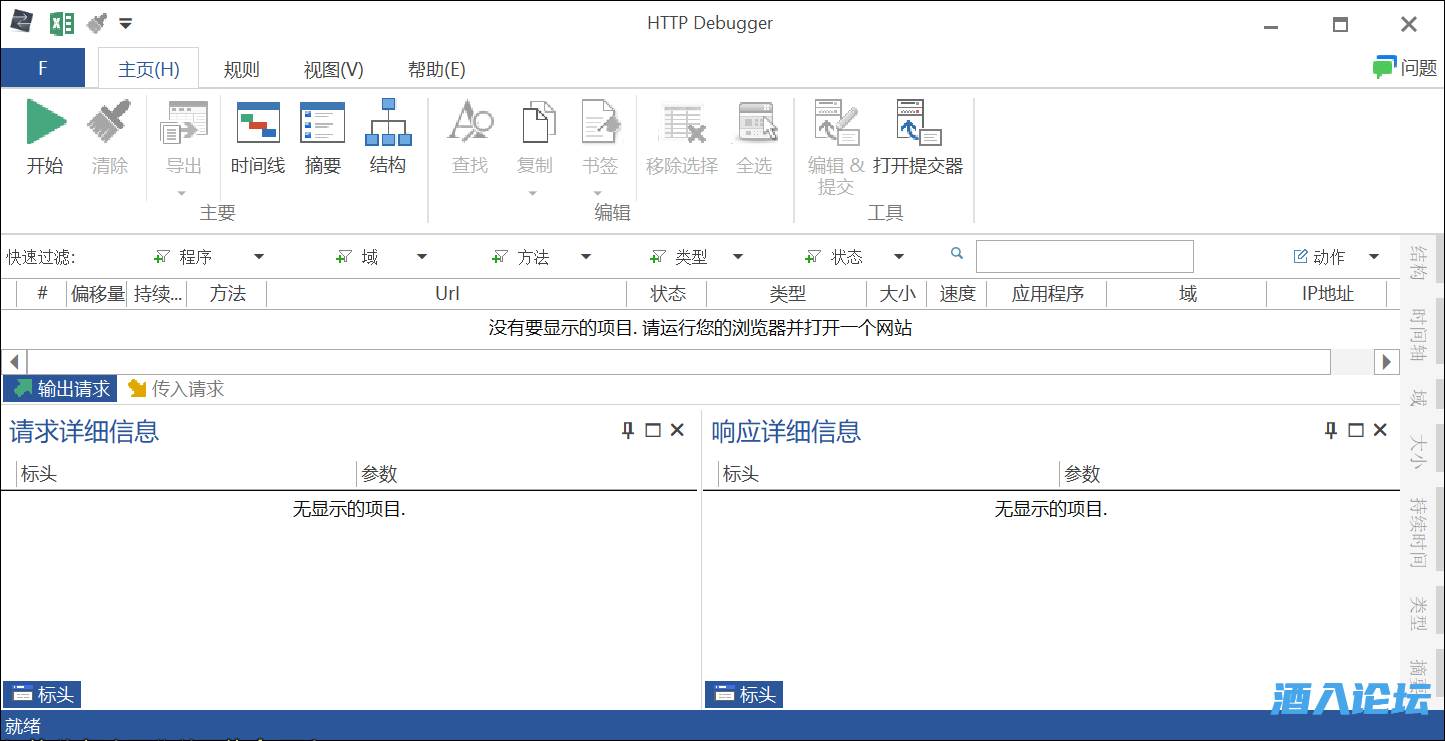Open the 动作 dropdown menu

point(1374,256)
